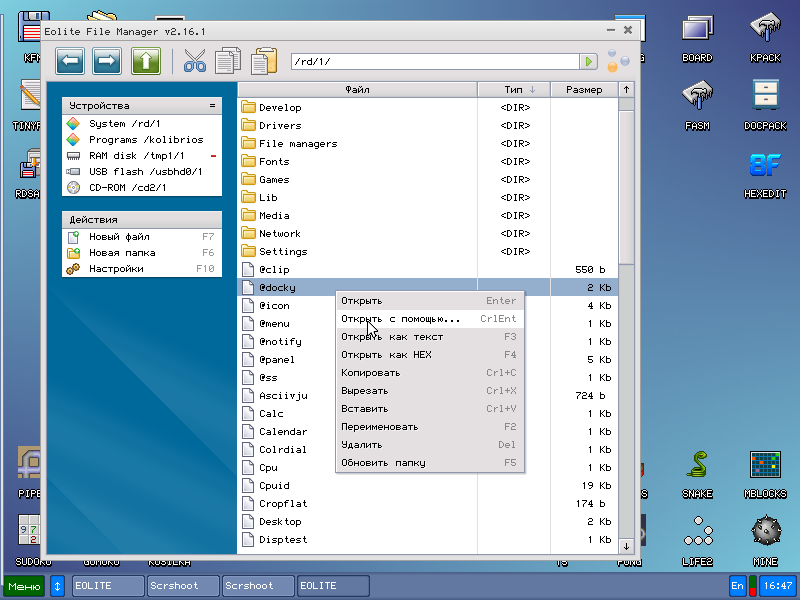Choose Открыть как текст in context menu
Image resolution: width=800 pixels, height=600 pixels.
tap(430, 337)
